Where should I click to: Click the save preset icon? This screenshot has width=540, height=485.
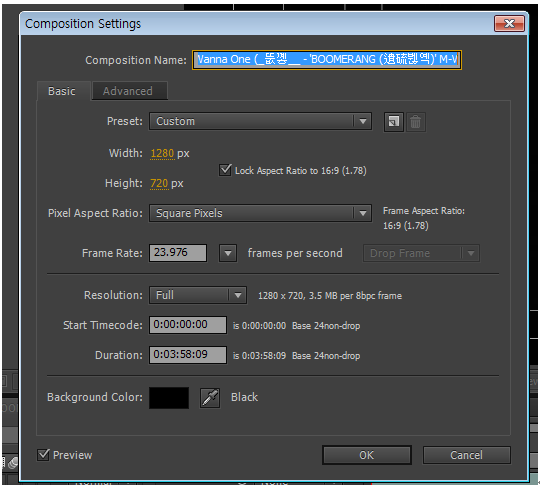pos(394,122)
